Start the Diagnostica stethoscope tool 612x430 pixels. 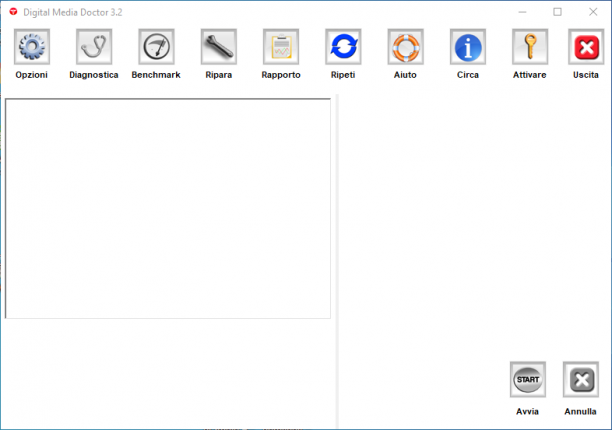[94, 46]
